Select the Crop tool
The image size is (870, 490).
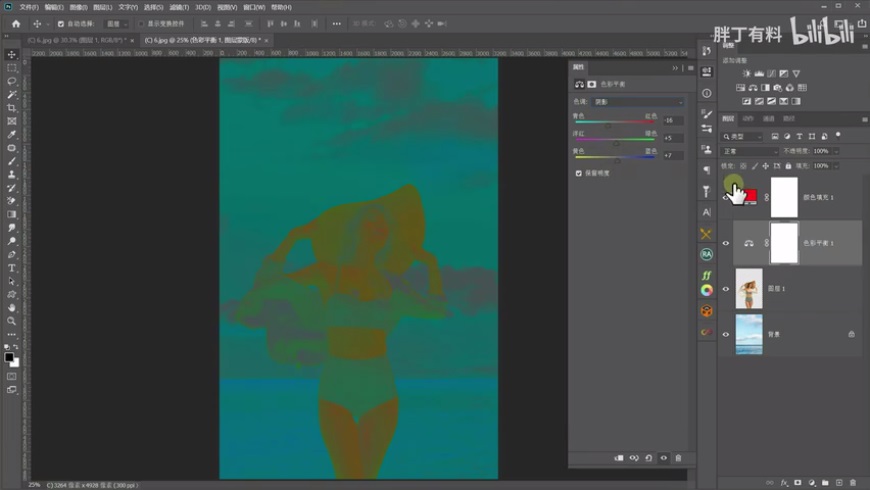pos(12,108)
